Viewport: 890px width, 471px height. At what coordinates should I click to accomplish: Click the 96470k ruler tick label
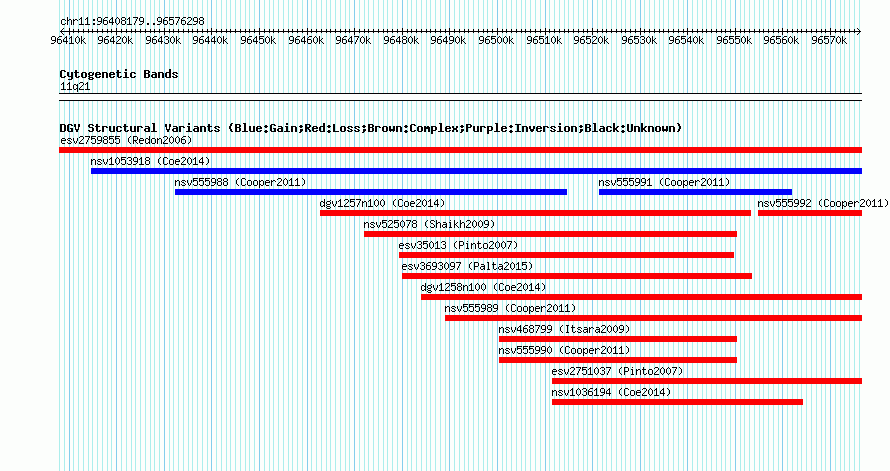354,40
